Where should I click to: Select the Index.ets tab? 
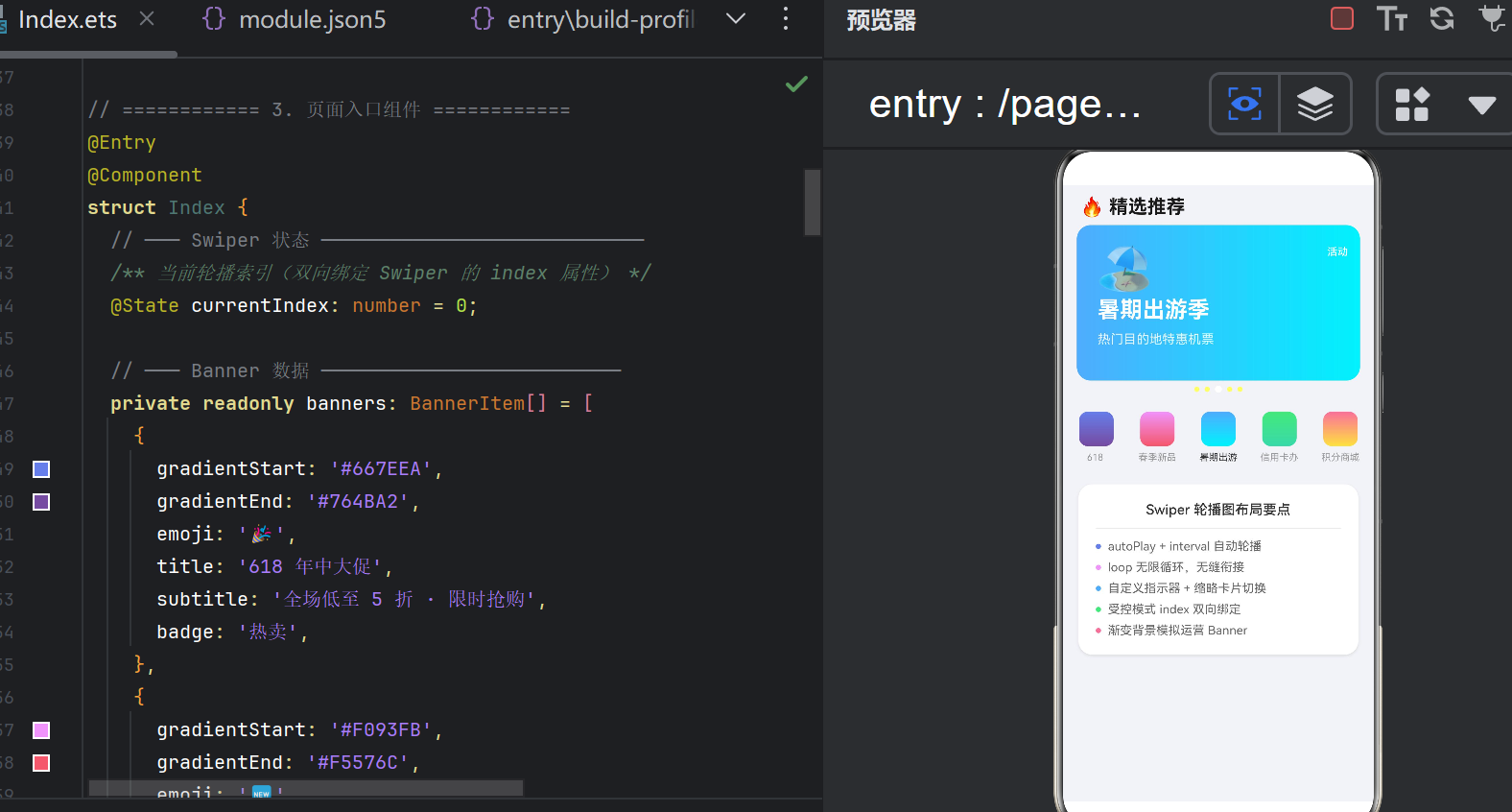pos(67,19)
